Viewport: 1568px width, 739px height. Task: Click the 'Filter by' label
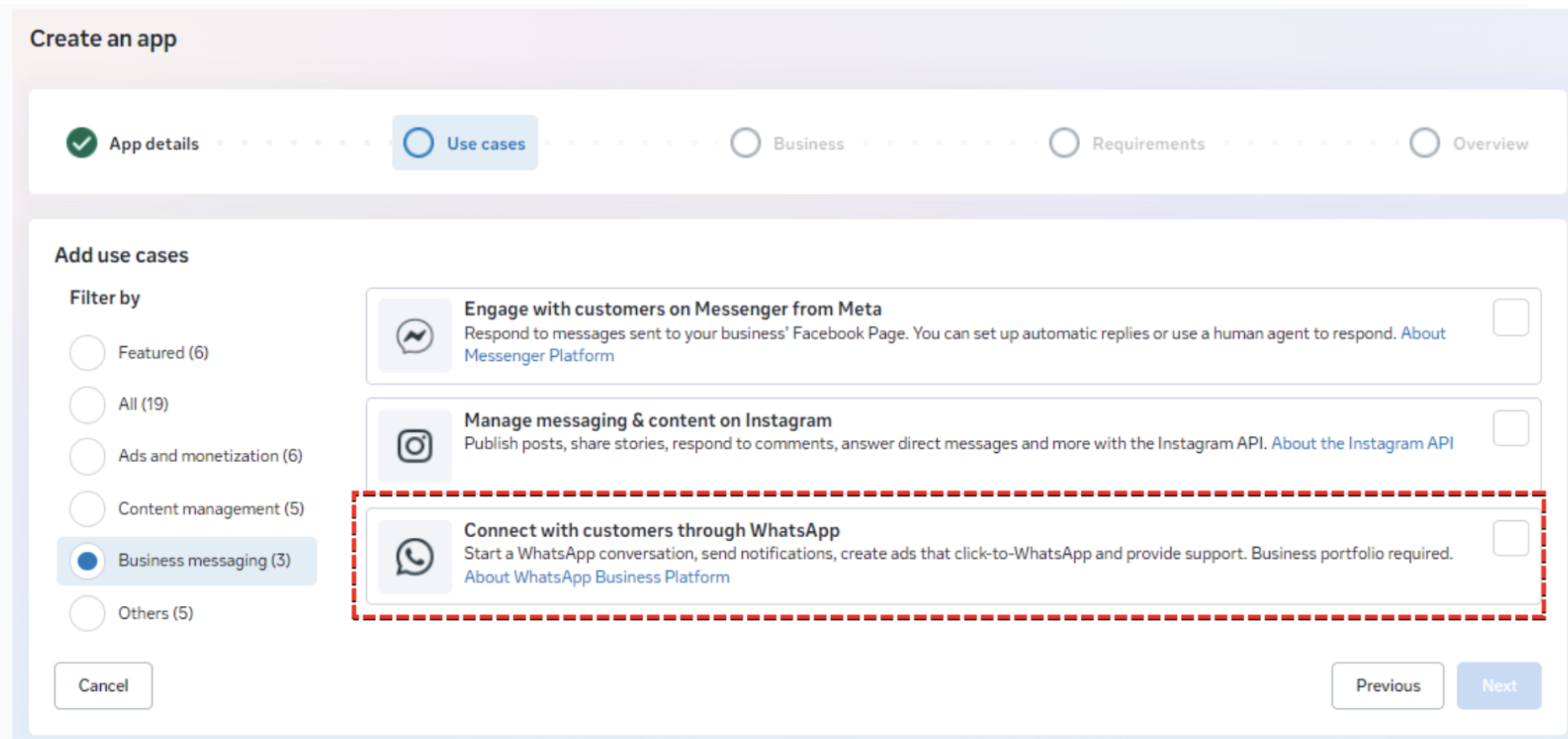tap(105, 298)
